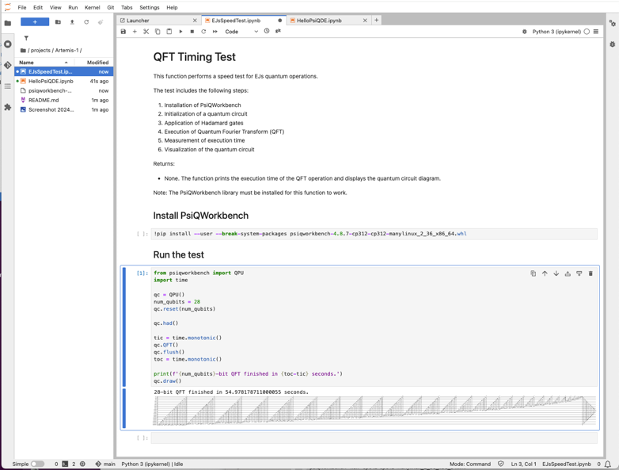Restart kernel and run all cells
The width and height of the screenshot is (620, 470).
click(215, 31)
